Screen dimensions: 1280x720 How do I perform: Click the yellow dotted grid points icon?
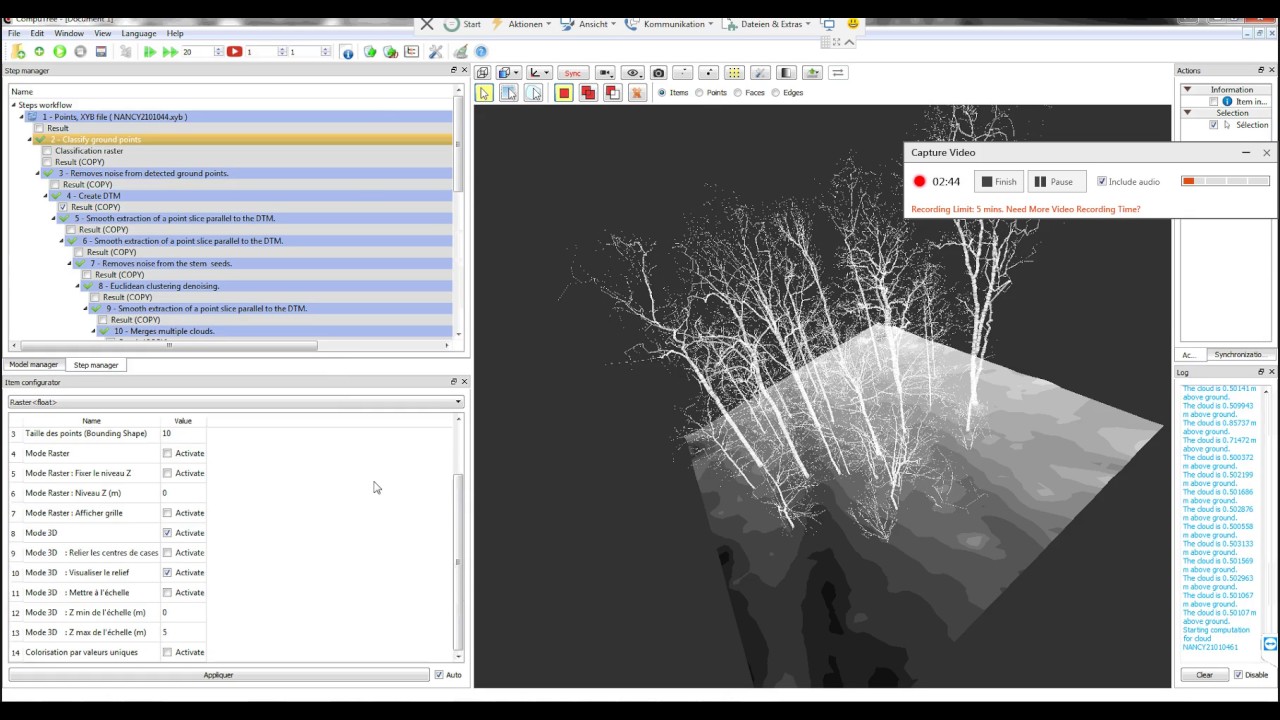734,73
